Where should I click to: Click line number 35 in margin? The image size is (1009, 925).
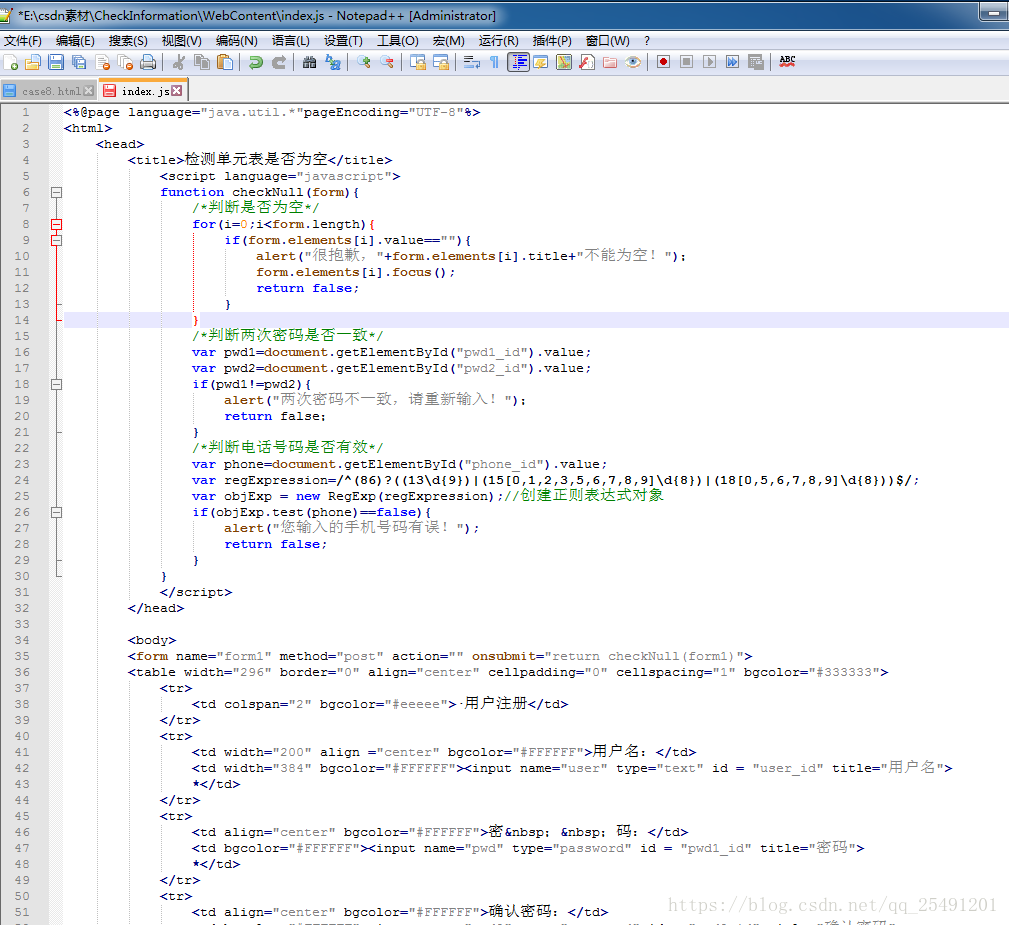(x=22, y=656)
